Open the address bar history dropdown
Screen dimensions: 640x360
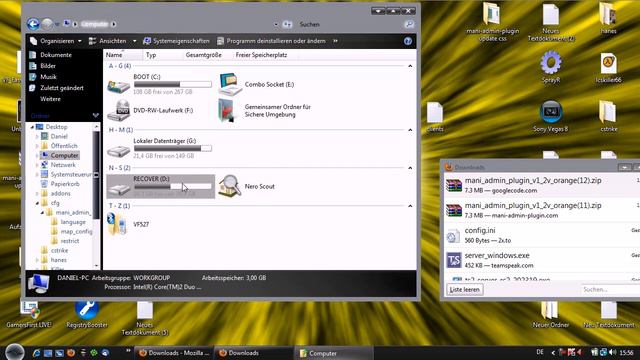(276, 24)
